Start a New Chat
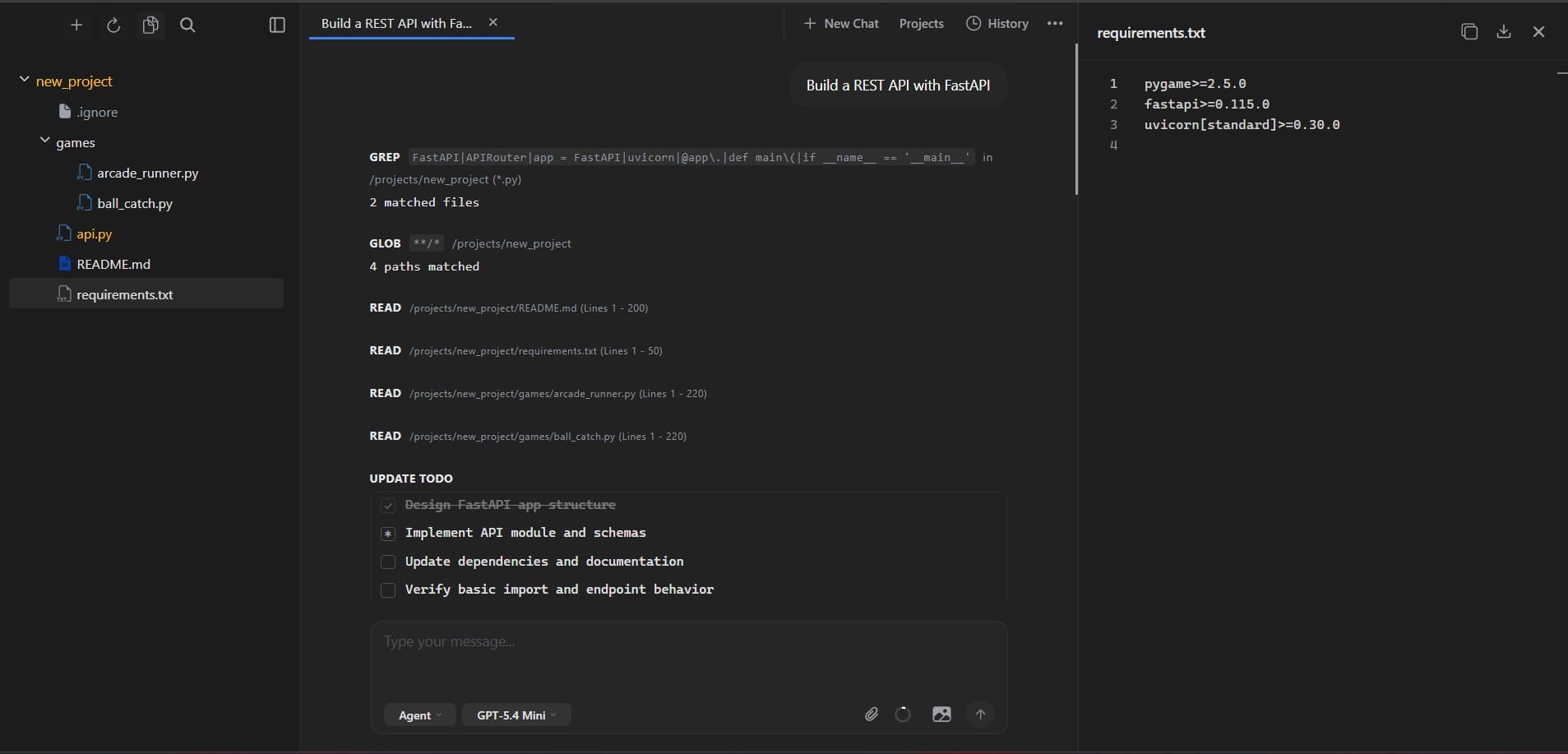Viewport: 1568px width, 754px height. (841, 24)
